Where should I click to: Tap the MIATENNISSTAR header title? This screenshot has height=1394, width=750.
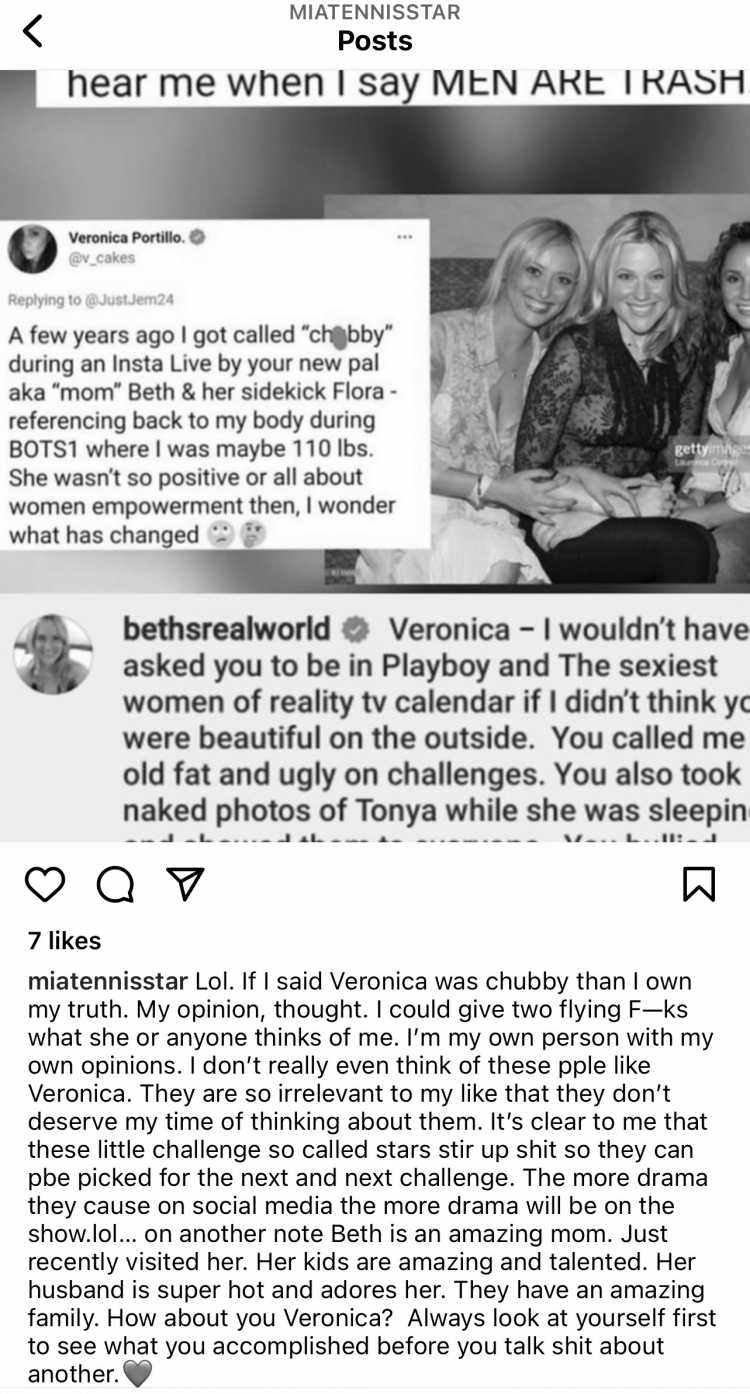[x=374, y=12]
